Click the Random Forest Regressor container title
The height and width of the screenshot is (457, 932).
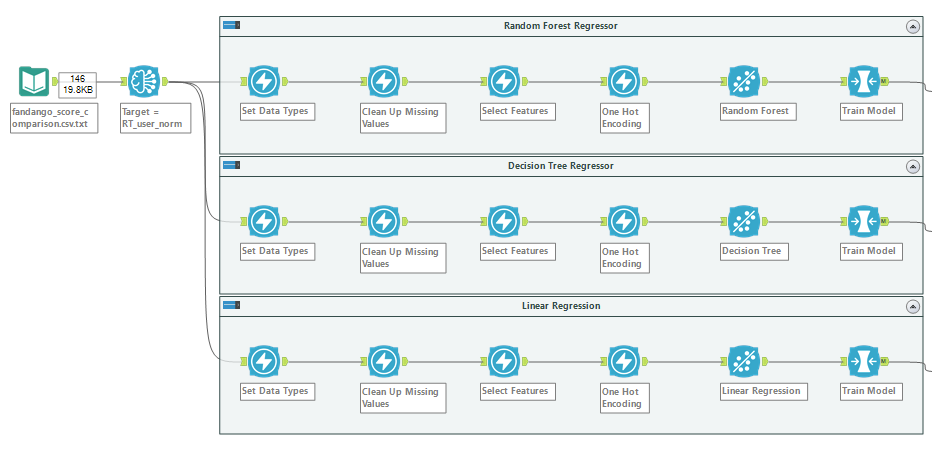click(561, 26)
